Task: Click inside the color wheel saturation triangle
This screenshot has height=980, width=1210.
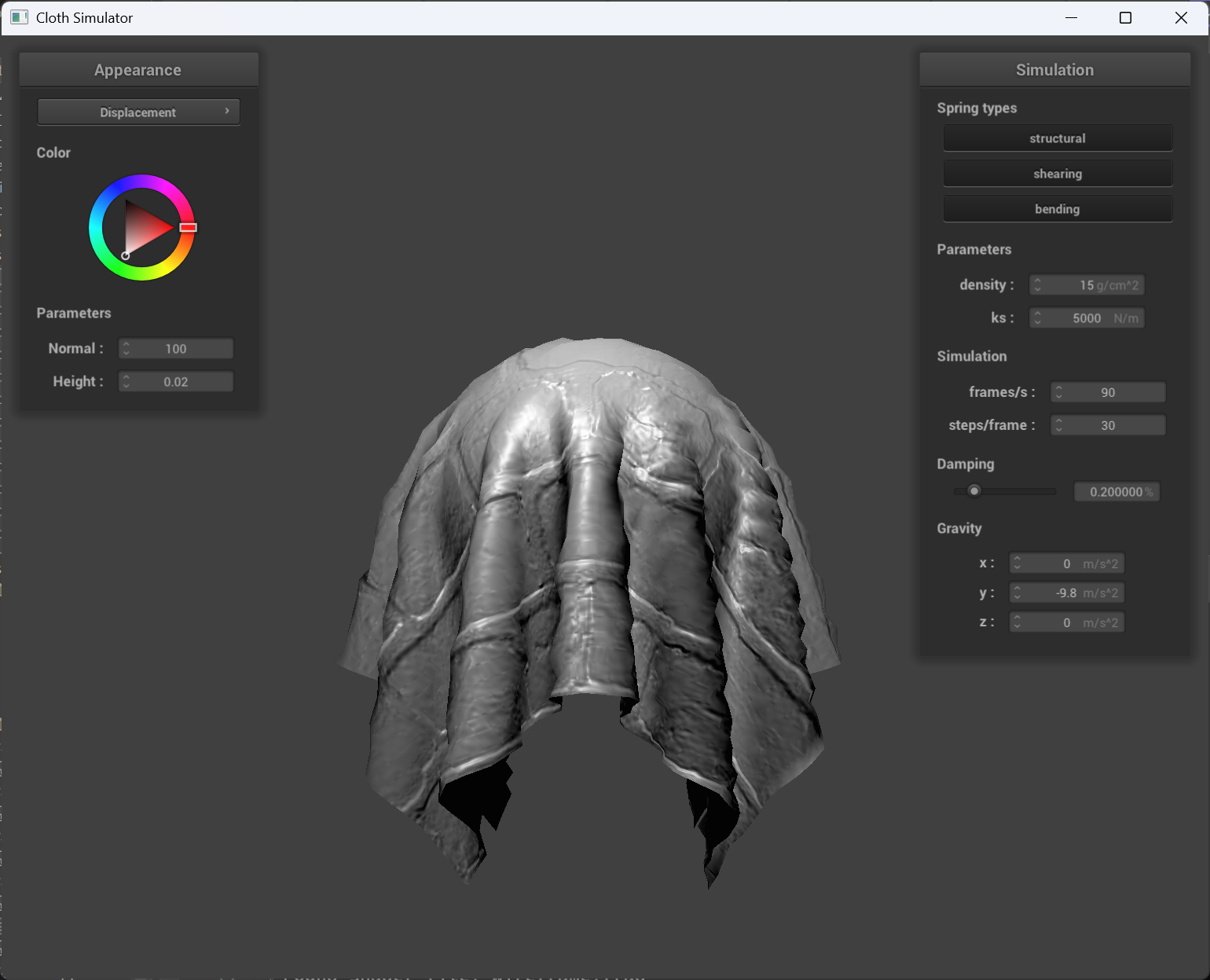Action: click(144, 228)
